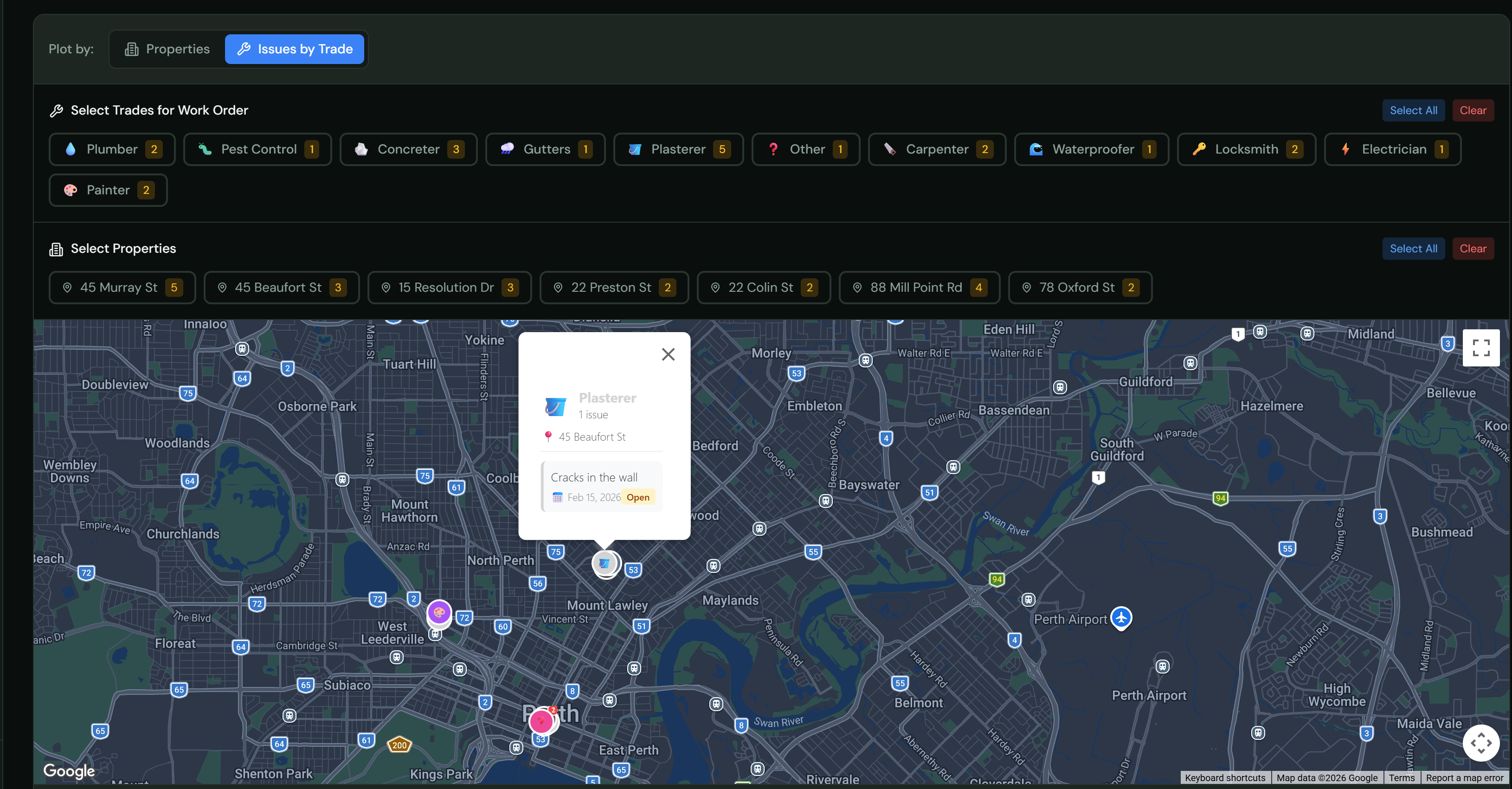Open the Google logo link
1512x789 pixels.
(69, 771)
